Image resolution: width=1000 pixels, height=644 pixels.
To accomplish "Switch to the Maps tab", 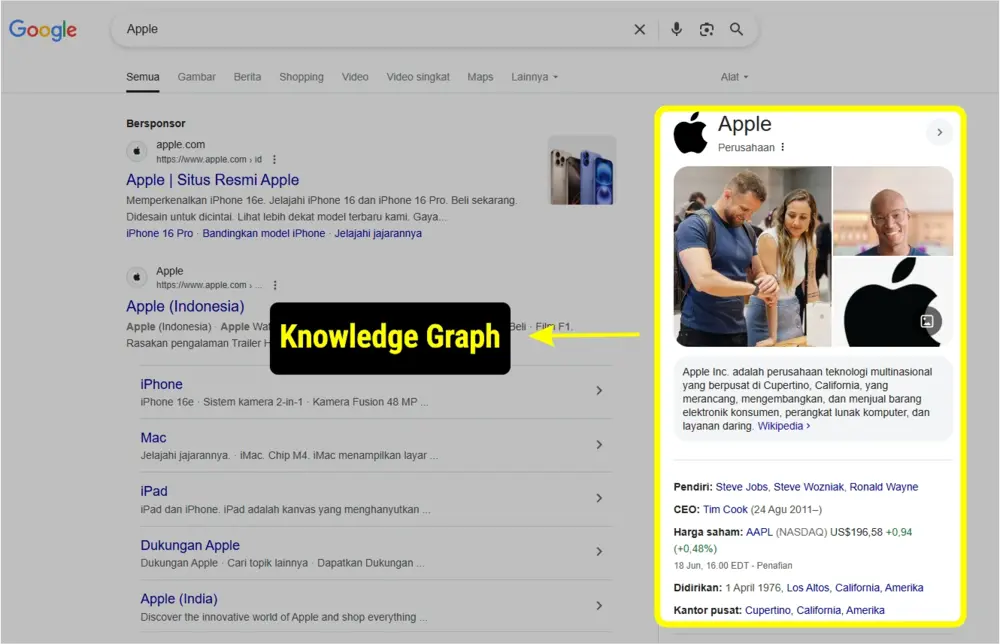I will (x=480, y=77).
